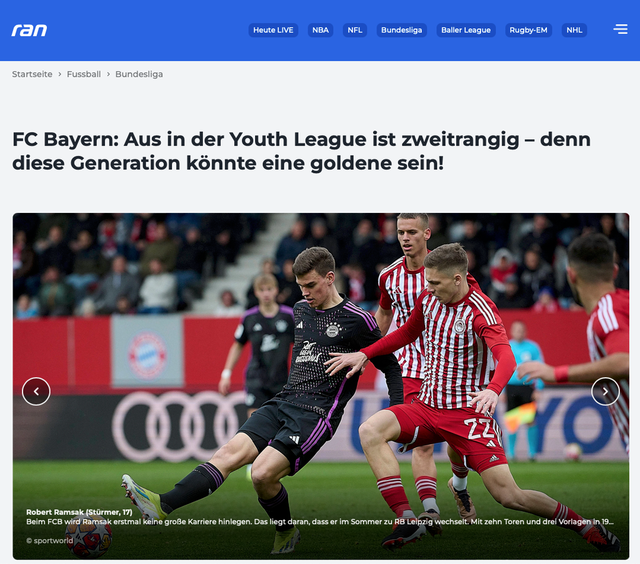This screenshot has width=640, height=564.
Task: Click the breadcrumb chevron after Fussball
Action: pyautogui.click(x=108, y=74)
